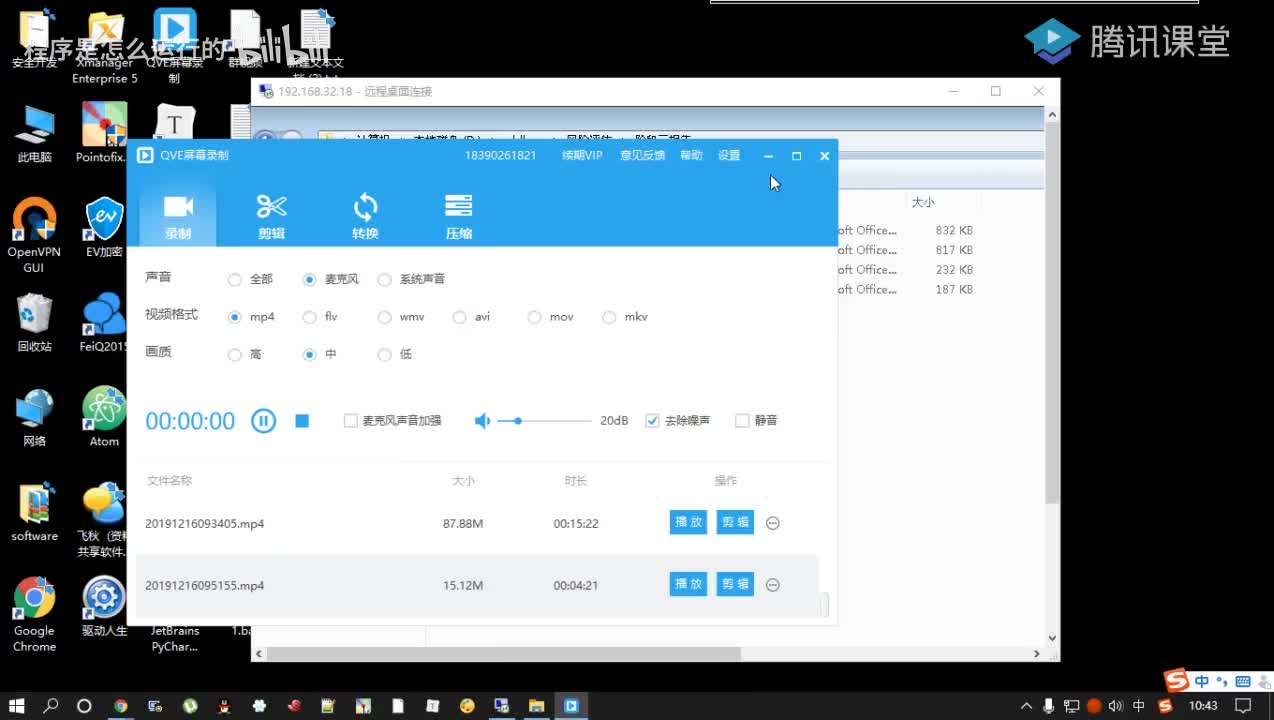Open the software desktop folder icon
Screen dimensions: 1274x720
tap(35, 513)
